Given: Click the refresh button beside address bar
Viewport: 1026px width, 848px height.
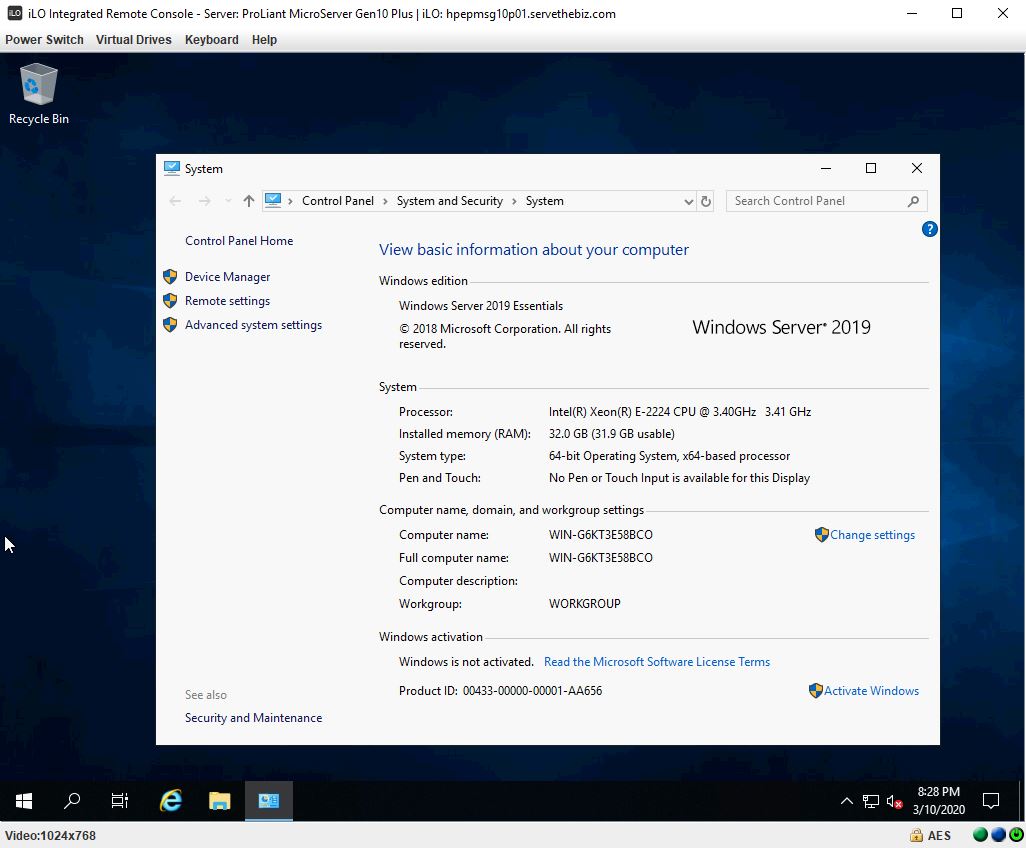Looking at the screenshot, I should (706, 201).
